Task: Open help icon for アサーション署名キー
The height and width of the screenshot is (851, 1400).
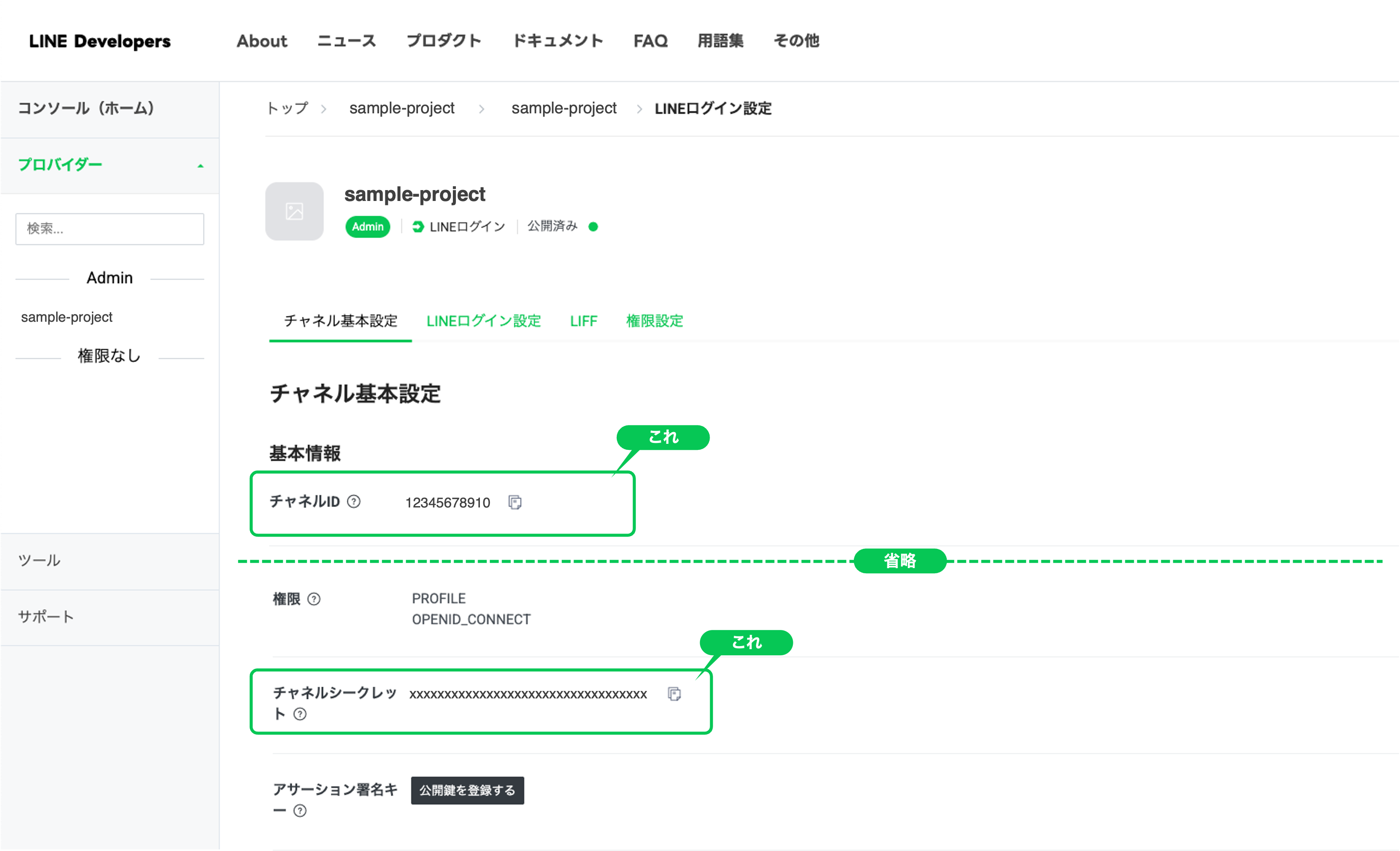Action: tap(300, 811)
